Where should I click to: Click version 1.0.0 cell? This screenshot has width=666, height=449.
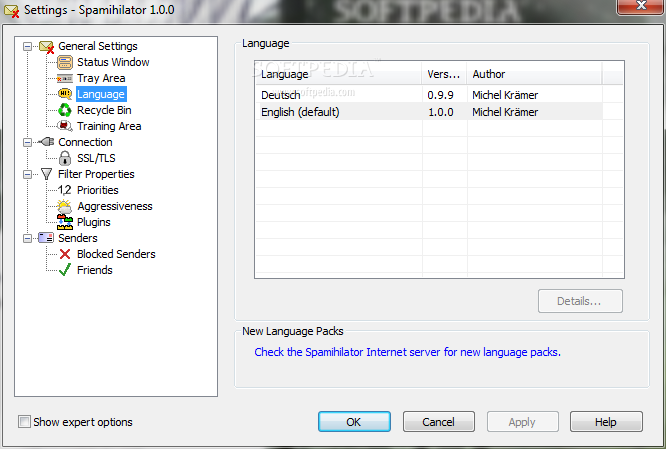tap(440, 112)
